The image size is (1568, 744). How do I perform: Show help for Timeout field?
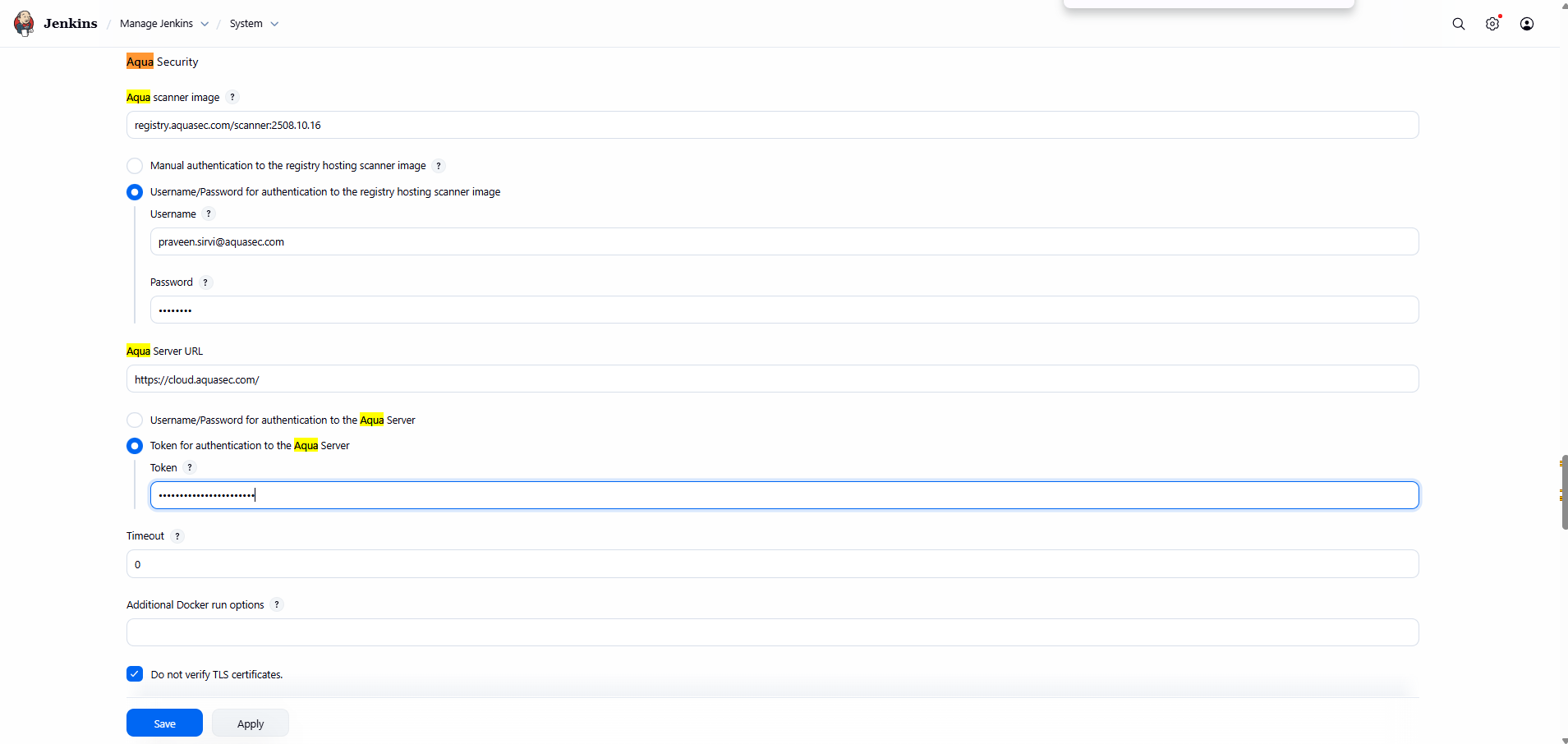point(177,536)
